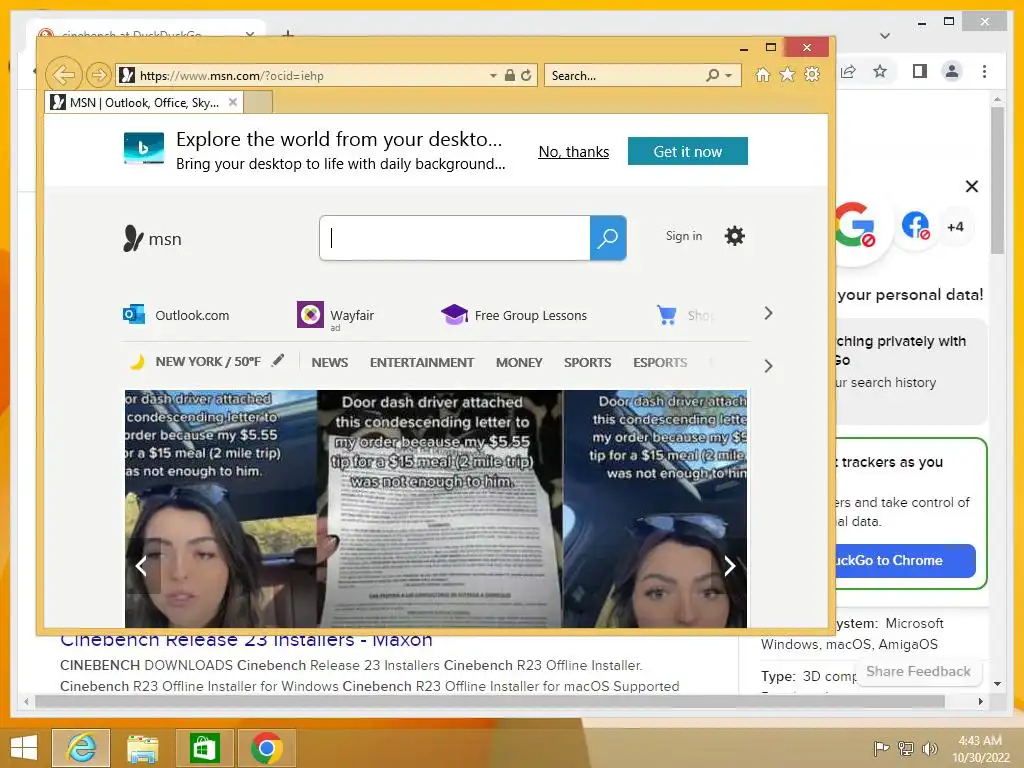
Task: Show next story in news carousel
Action: click(729, 566)
